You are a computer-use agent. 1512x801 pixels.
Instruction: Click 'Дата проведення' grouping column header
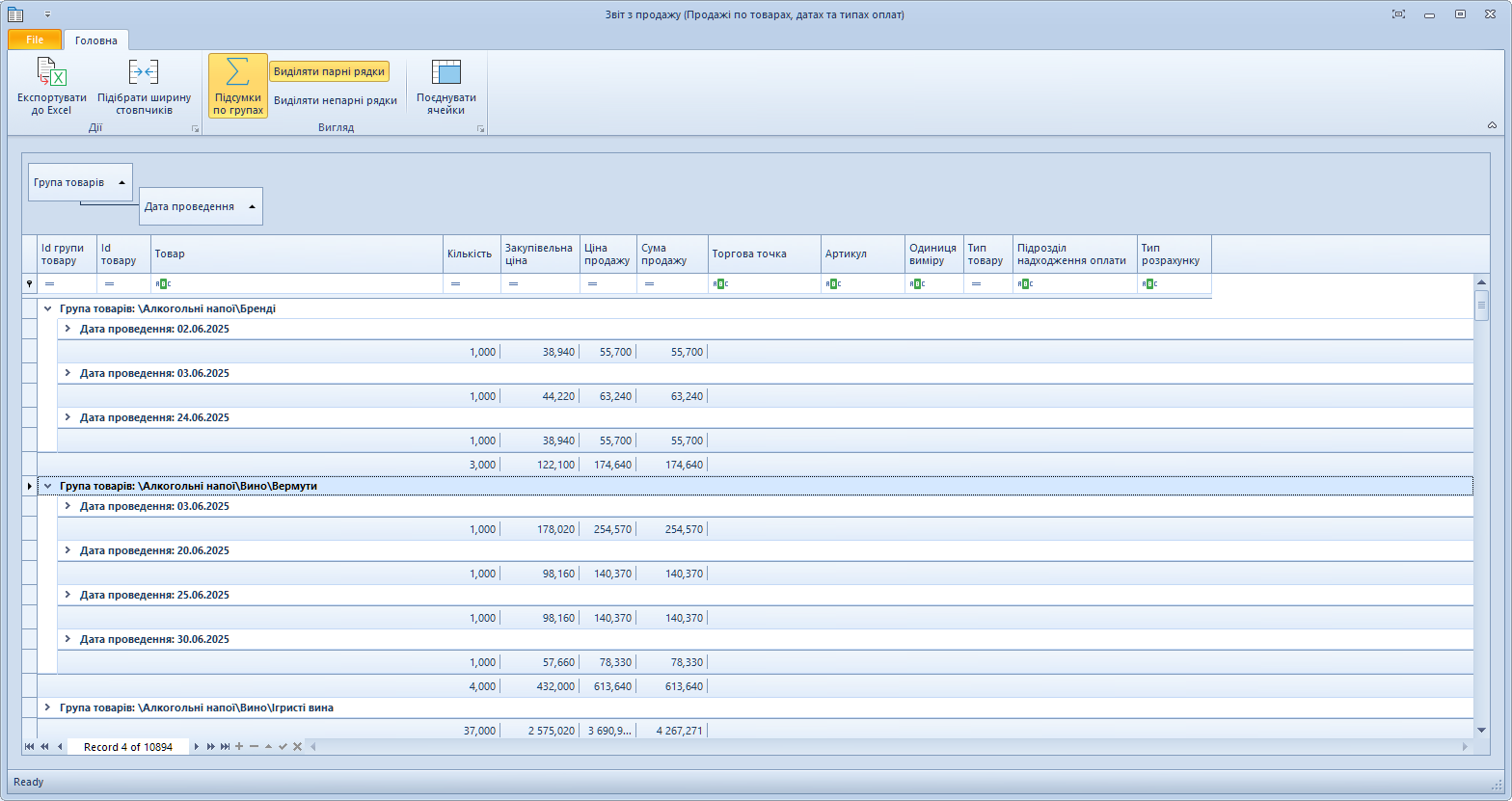pyautogui.click(x=201, y=206)
